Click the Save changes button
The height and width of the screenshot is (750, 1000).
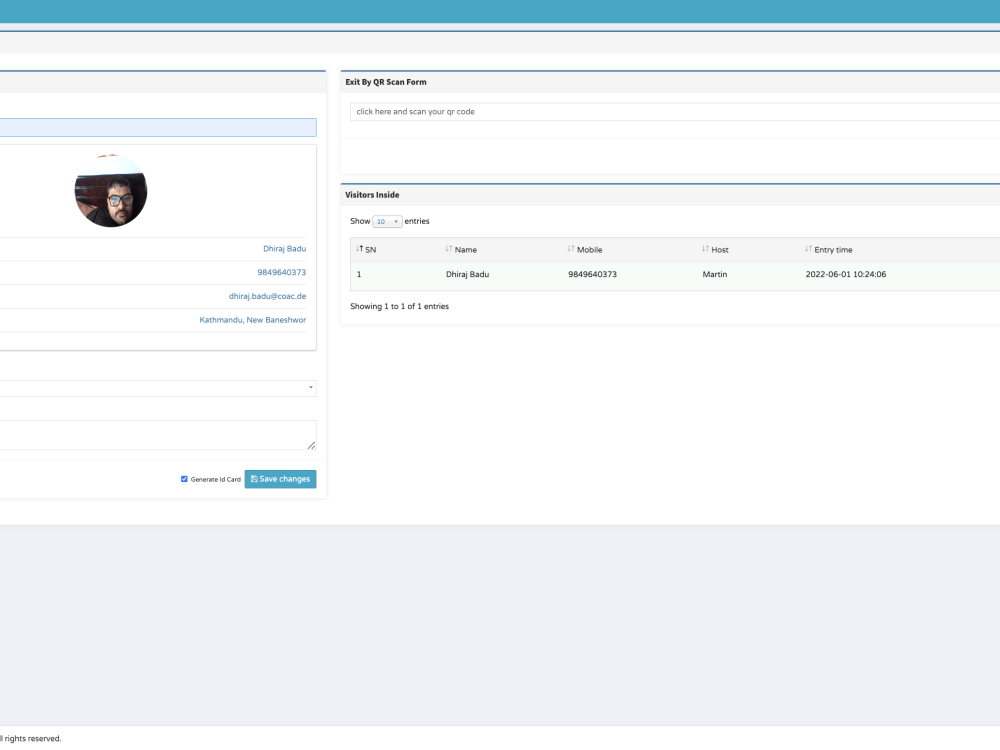281,479
